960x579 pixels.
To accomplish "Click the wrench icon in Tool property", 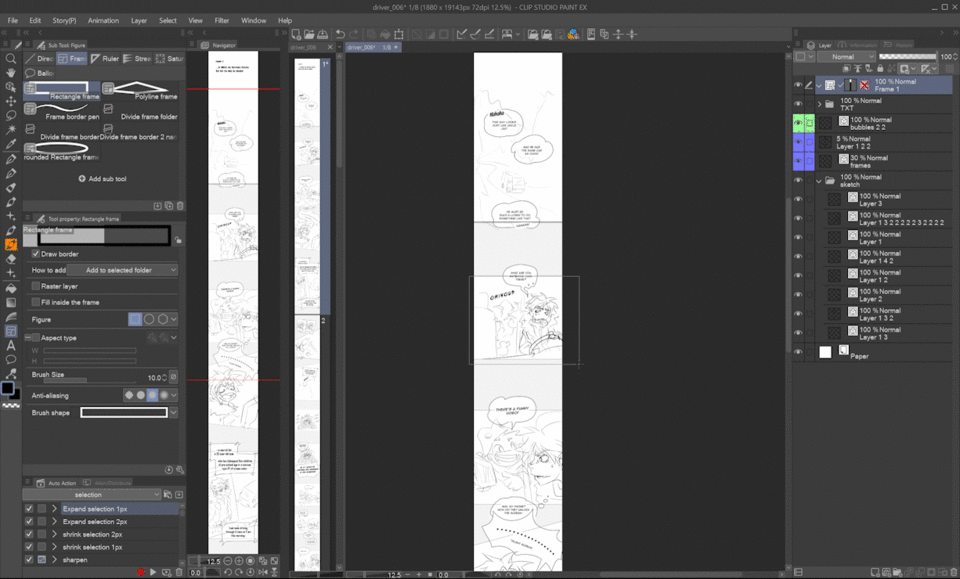I will click(180, 470).
